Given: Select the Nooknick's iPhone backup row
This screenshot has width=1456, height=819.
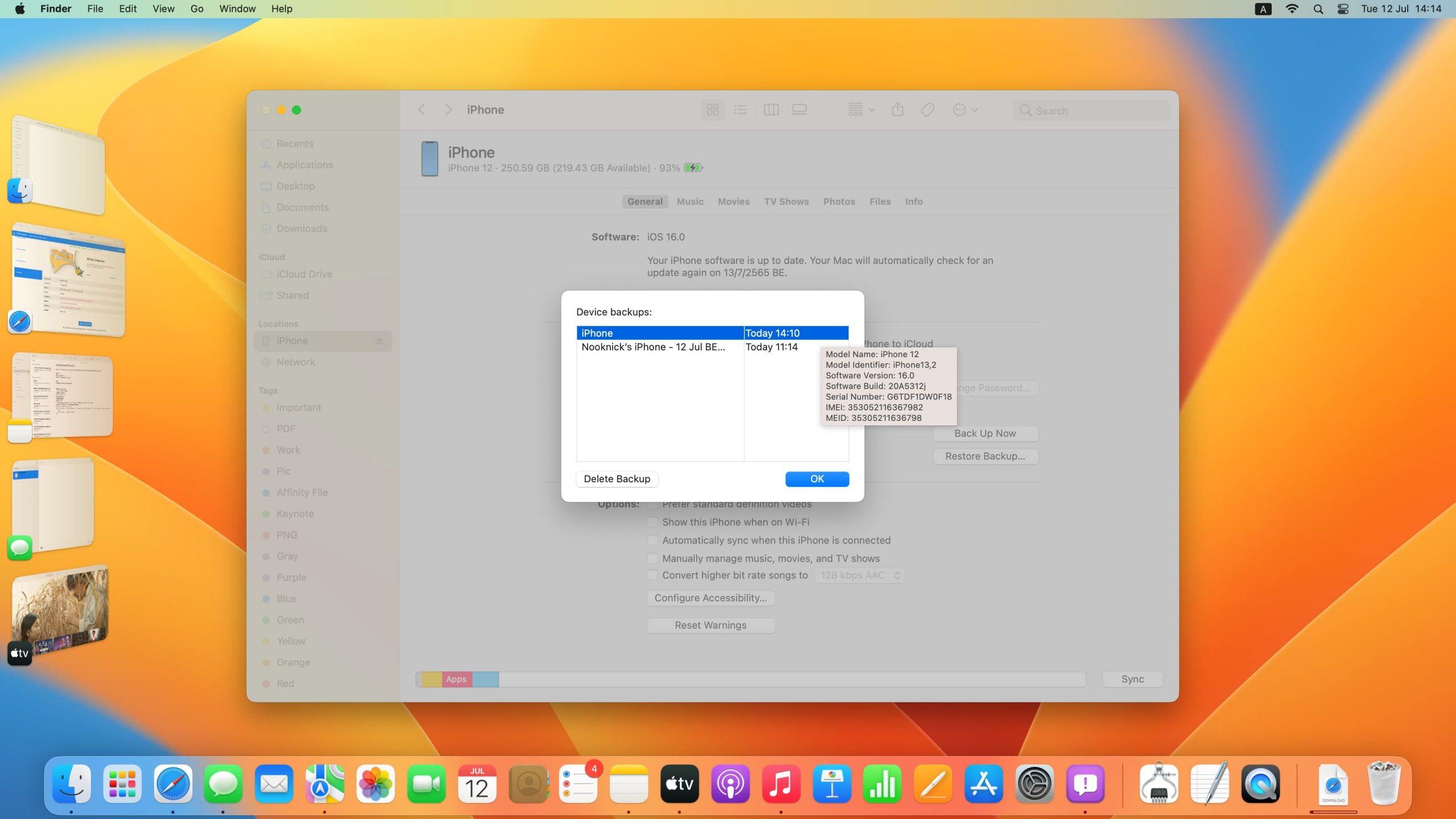Looking at the screenshot, I should pos(653,347).
